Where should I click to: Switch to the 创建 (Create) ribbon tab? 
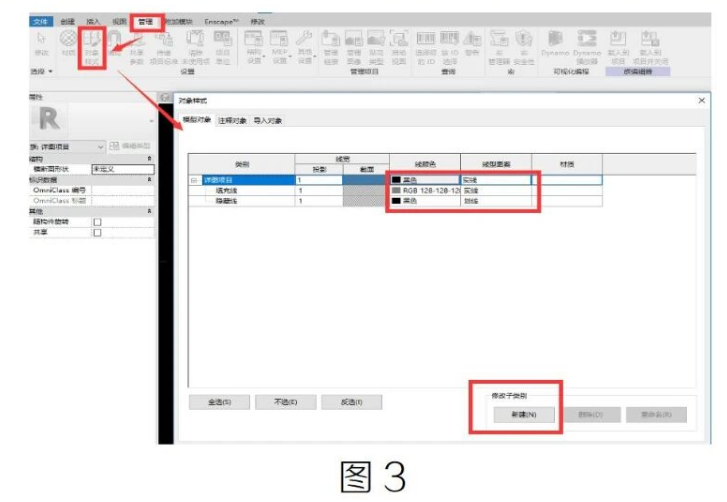pyautogui.click(x=67, y=21)
